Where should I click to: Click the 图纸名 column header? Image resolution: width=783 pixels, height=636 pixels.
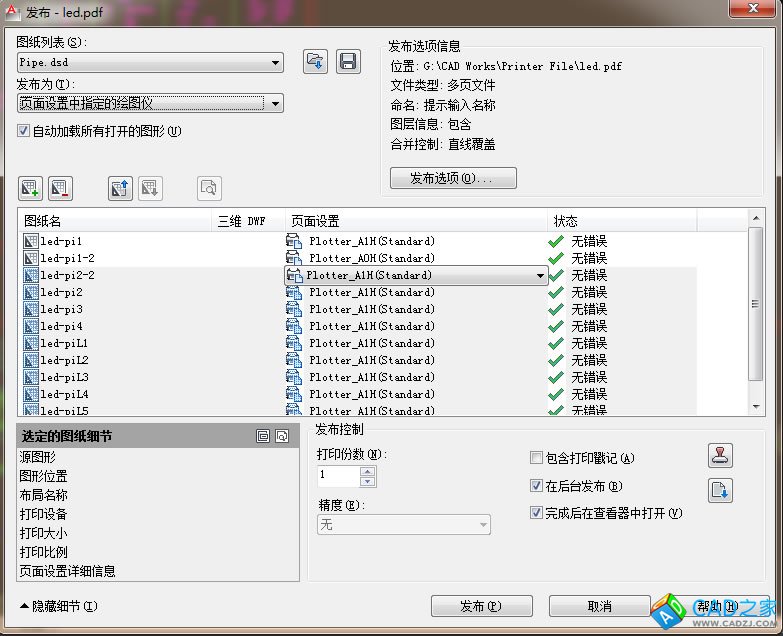115,221
